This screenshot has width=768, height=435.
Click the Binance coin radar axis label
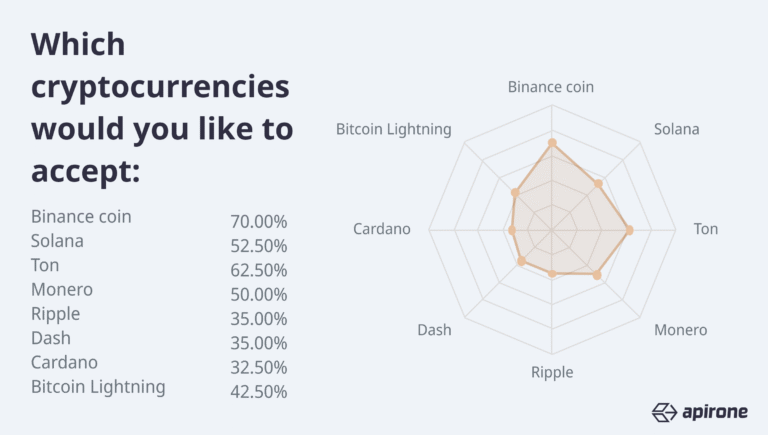pyautogui.click(x=551, y=87)
